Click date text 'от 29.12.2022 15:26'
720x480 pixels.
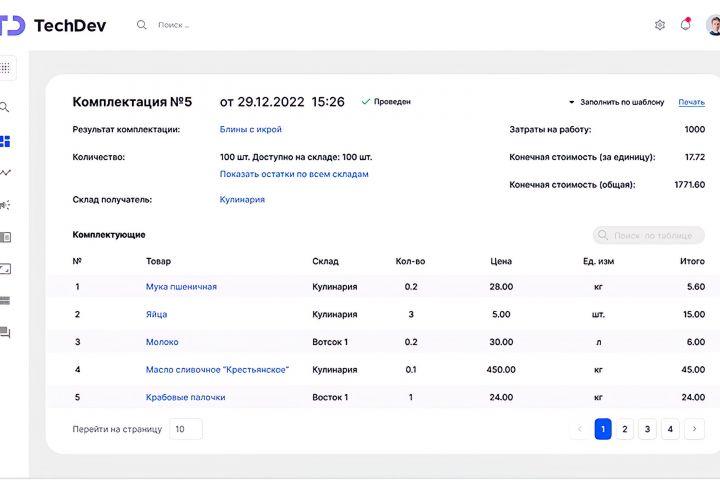tap(282, 102)
